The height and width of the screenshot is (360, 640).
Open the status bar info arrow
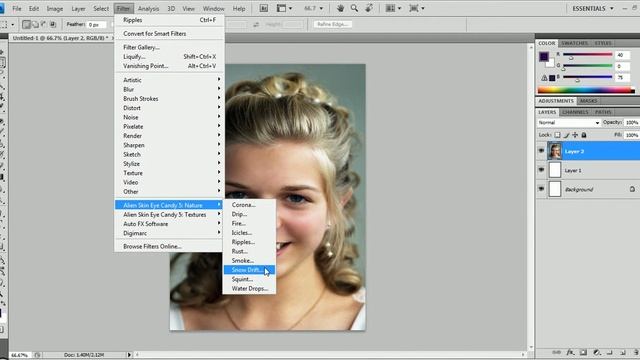pyautogui.click(x=129, y=355)
